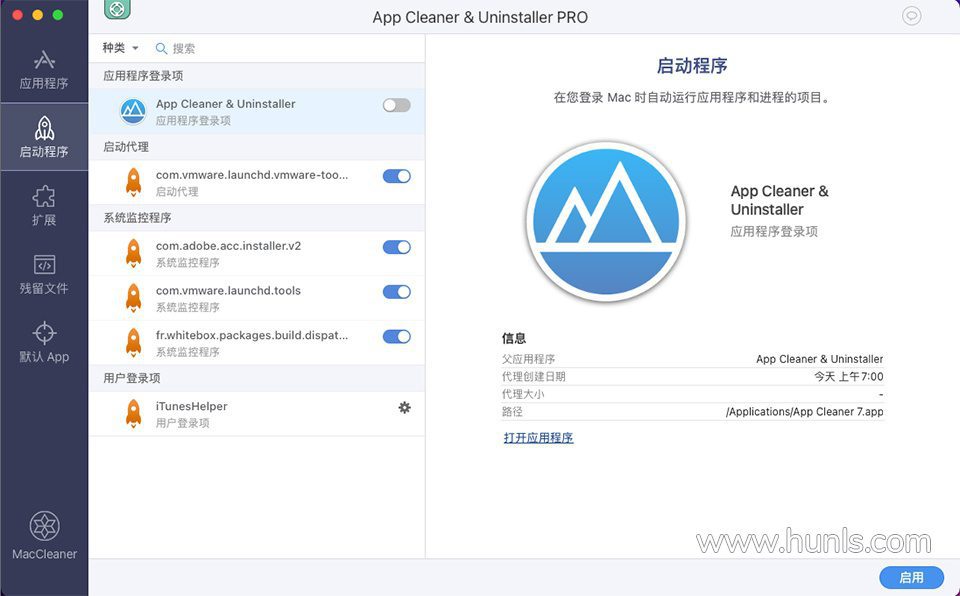The image size is (960, 596).
Task: Select the com.vmware.launchd.tools row text
Action: 228,290
